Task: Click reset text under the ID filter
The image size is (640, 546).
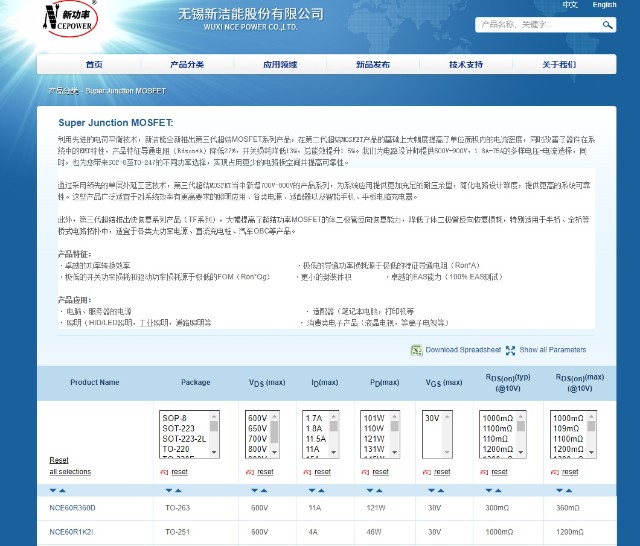Action: 322,472
